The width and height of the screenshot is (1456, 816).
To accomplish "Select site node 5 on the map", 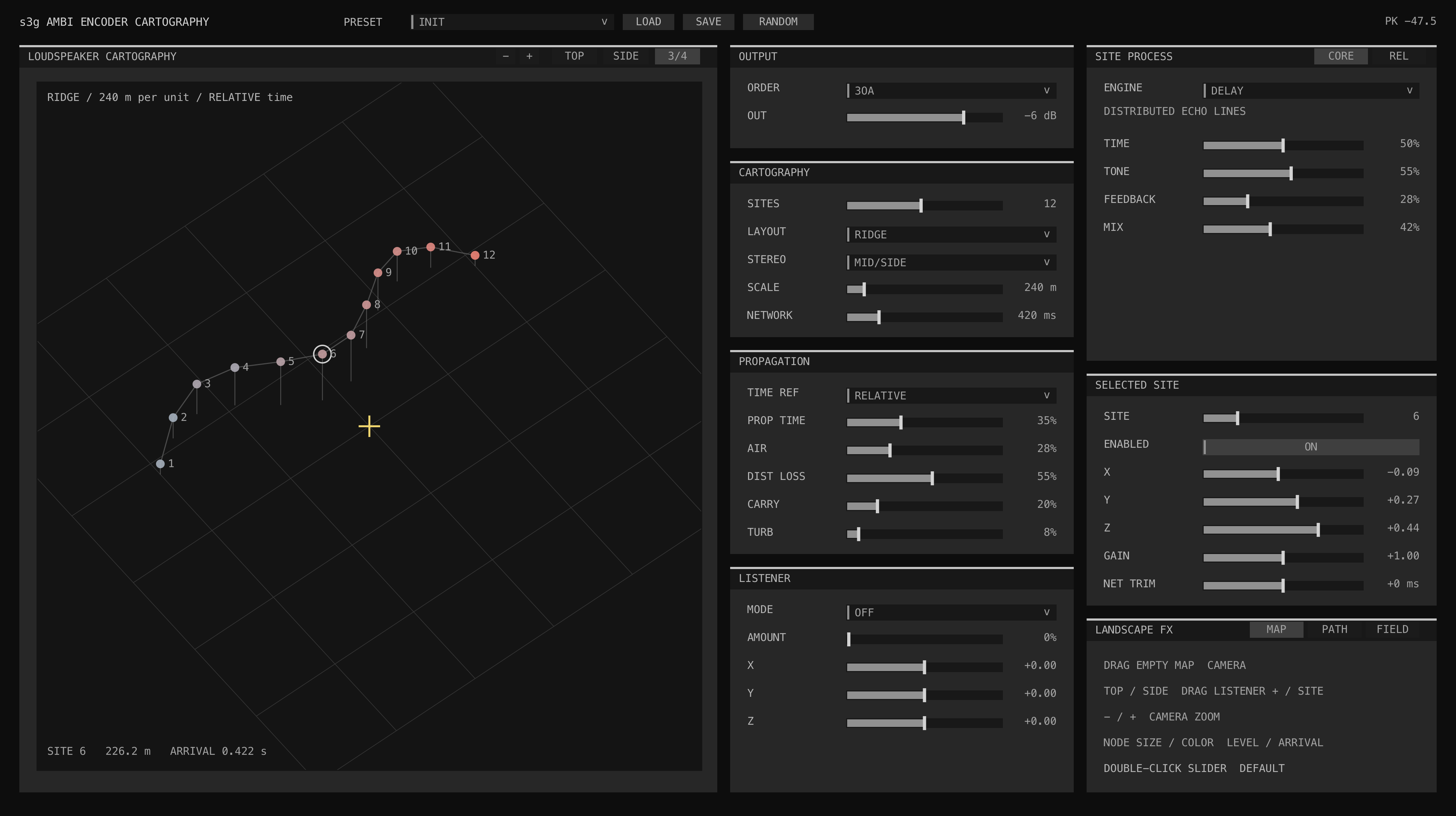I will coord(280,362).
